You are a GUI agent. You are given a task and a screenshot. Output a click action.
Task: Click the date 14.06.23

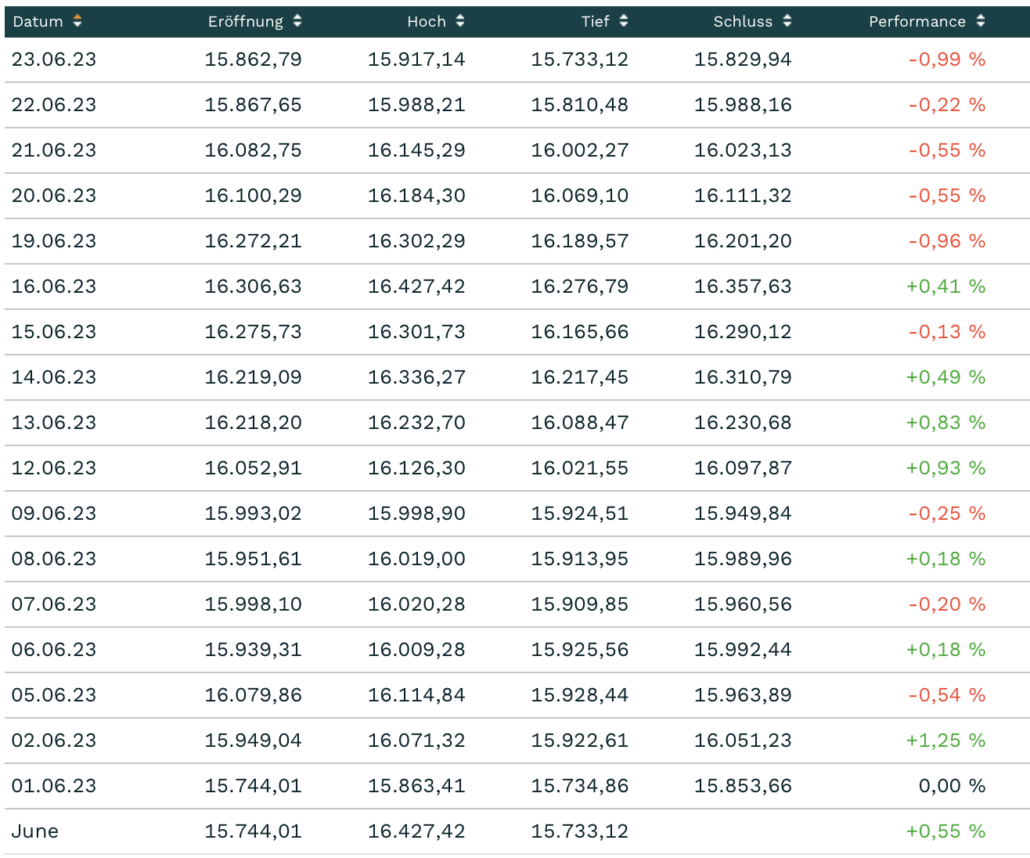[x=54, y=376]
